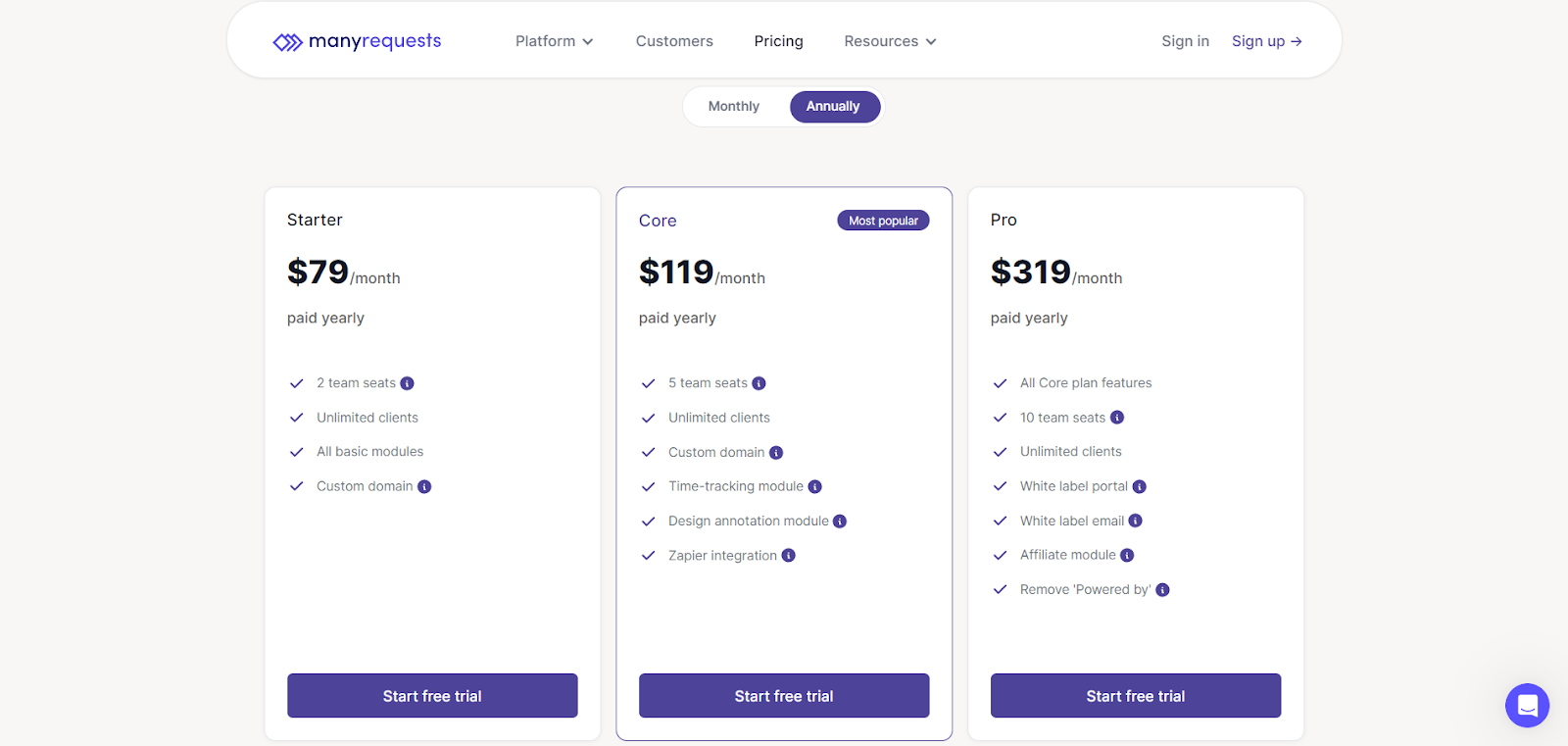Go to the Pricing menu item
Image resolution: width=1568 pixels, height=746 pixels.
tap(778, 41)
